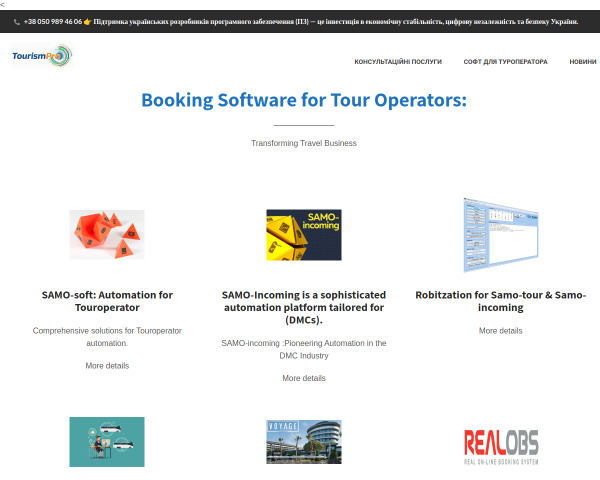Open the REALOBS booking system logo
This screenshot has height=480, width=600.
pyautogui.click(x=501, y=447)
